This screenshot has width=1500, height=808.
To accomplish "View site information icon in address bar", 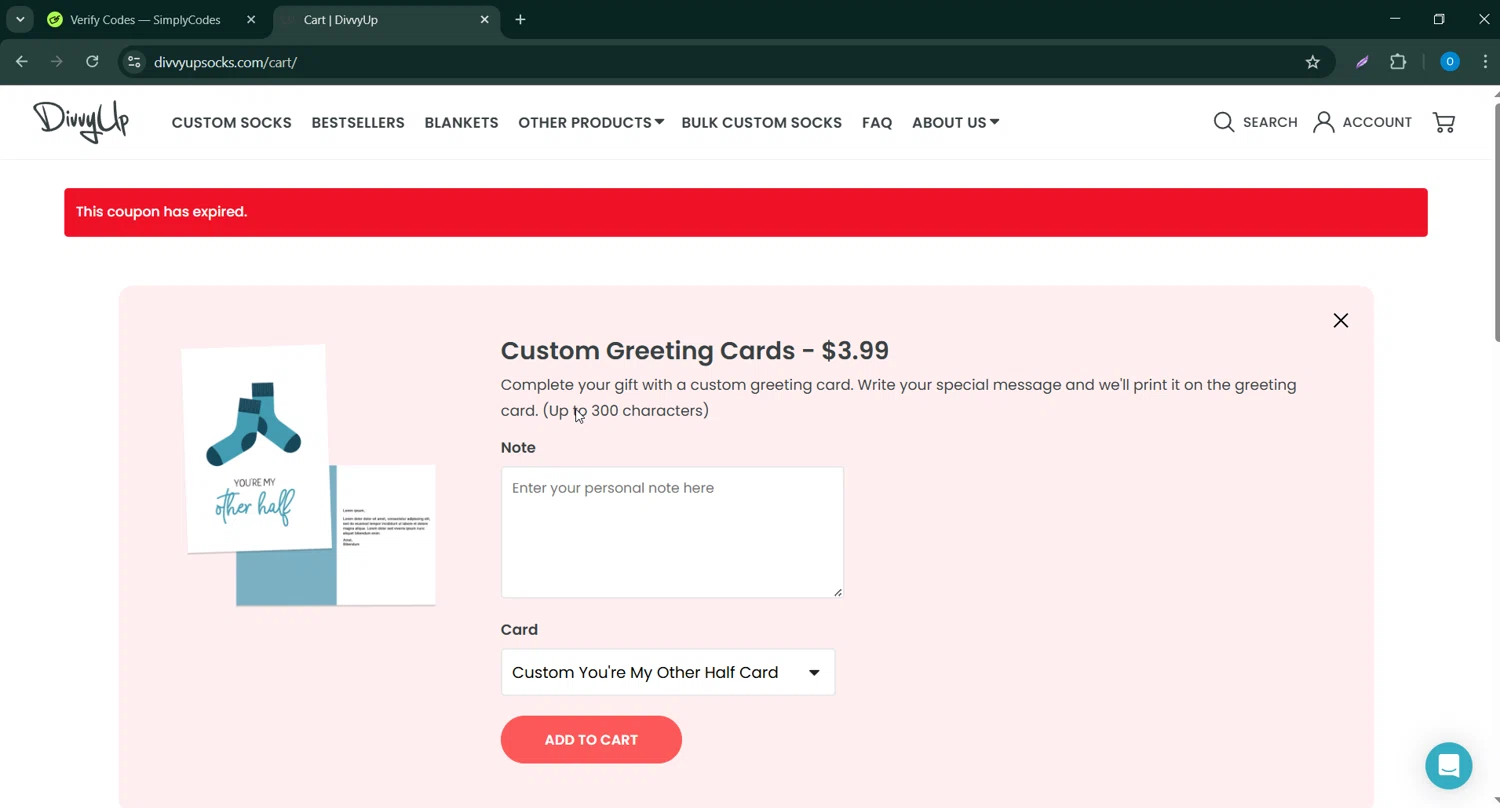I will [x=134, y=62].
